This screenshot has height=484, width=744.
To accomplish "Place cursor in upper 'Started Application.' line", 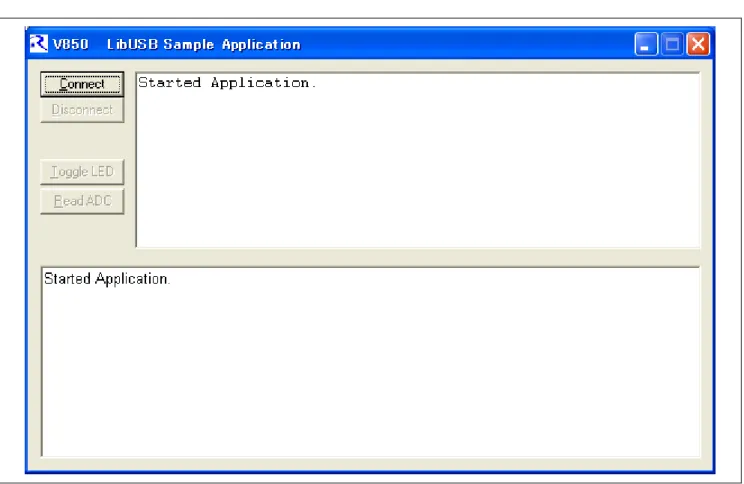I will (227, 83).
